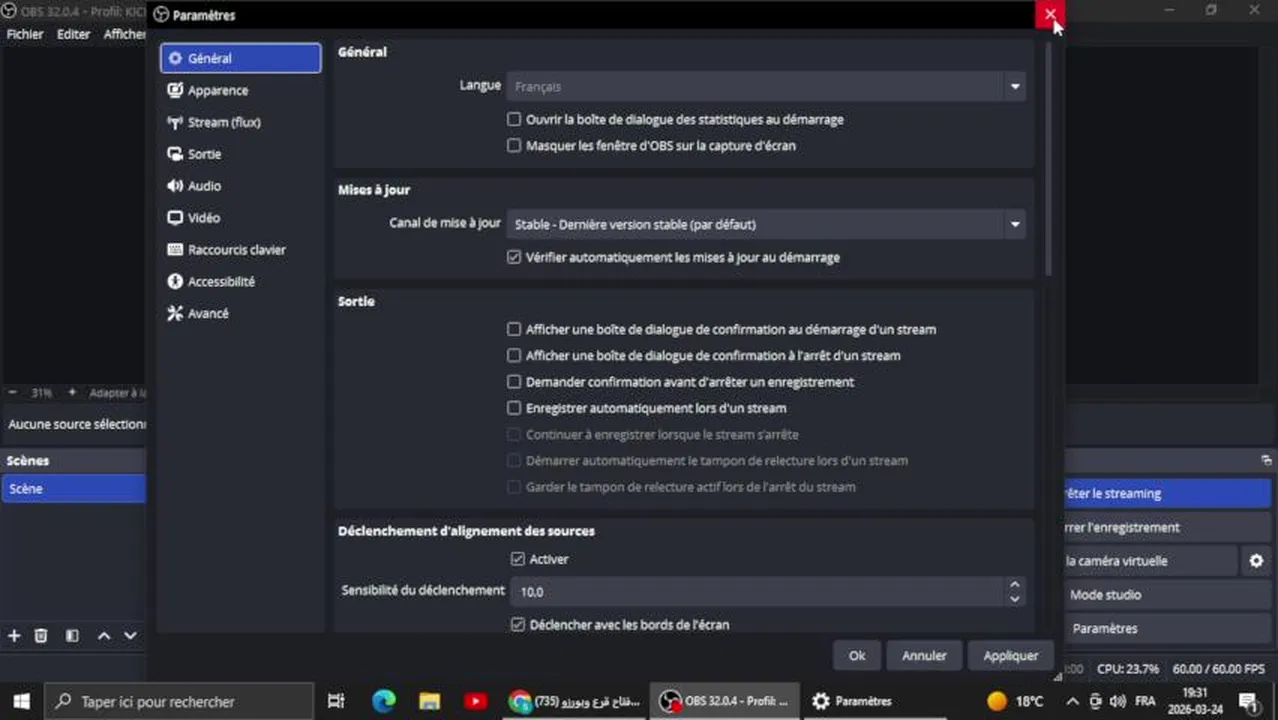Open the weather 18°C widget

pyautogui.click(x=1015, y=702)
